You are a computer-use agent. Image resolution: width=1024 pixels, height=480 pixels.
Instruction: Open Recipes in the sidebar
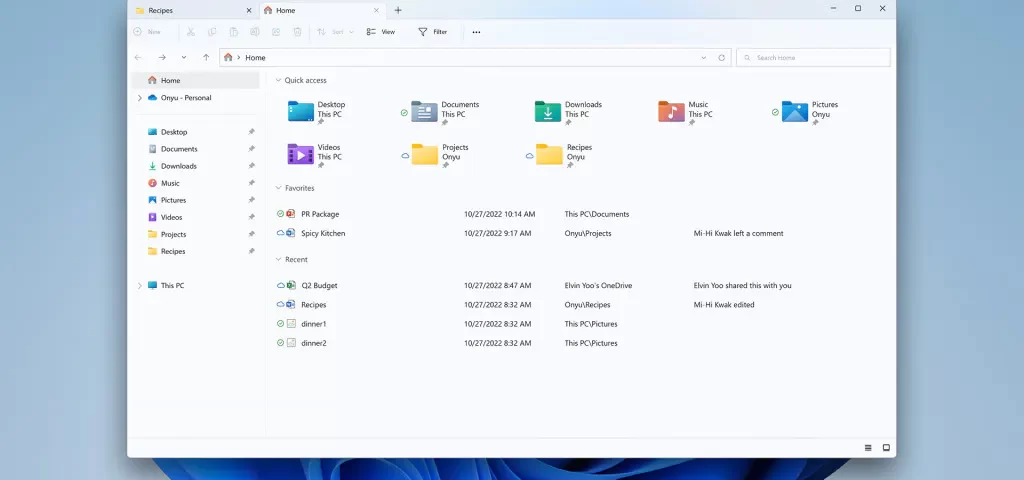tap(173, 251)
